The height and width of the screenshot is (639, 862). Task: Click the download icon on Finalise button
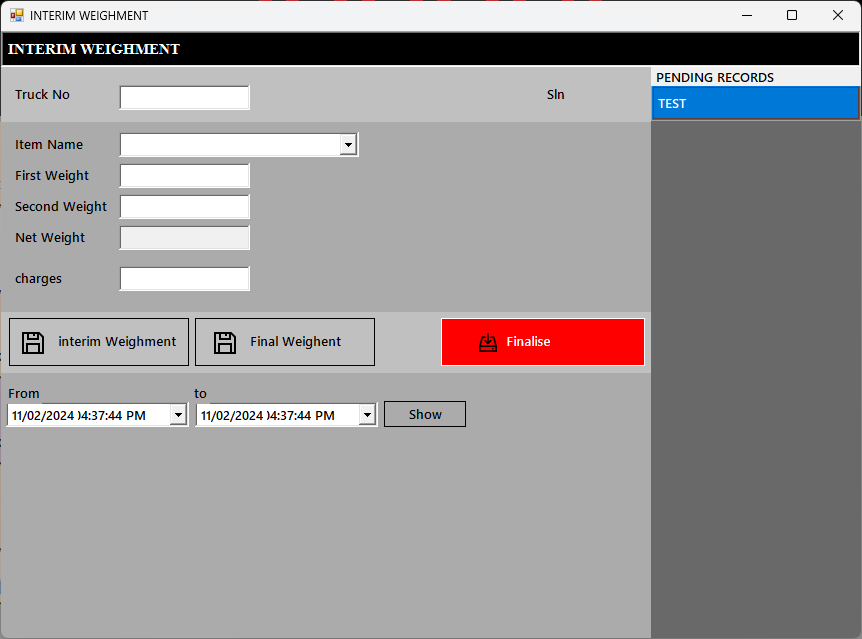click(488, 342)
